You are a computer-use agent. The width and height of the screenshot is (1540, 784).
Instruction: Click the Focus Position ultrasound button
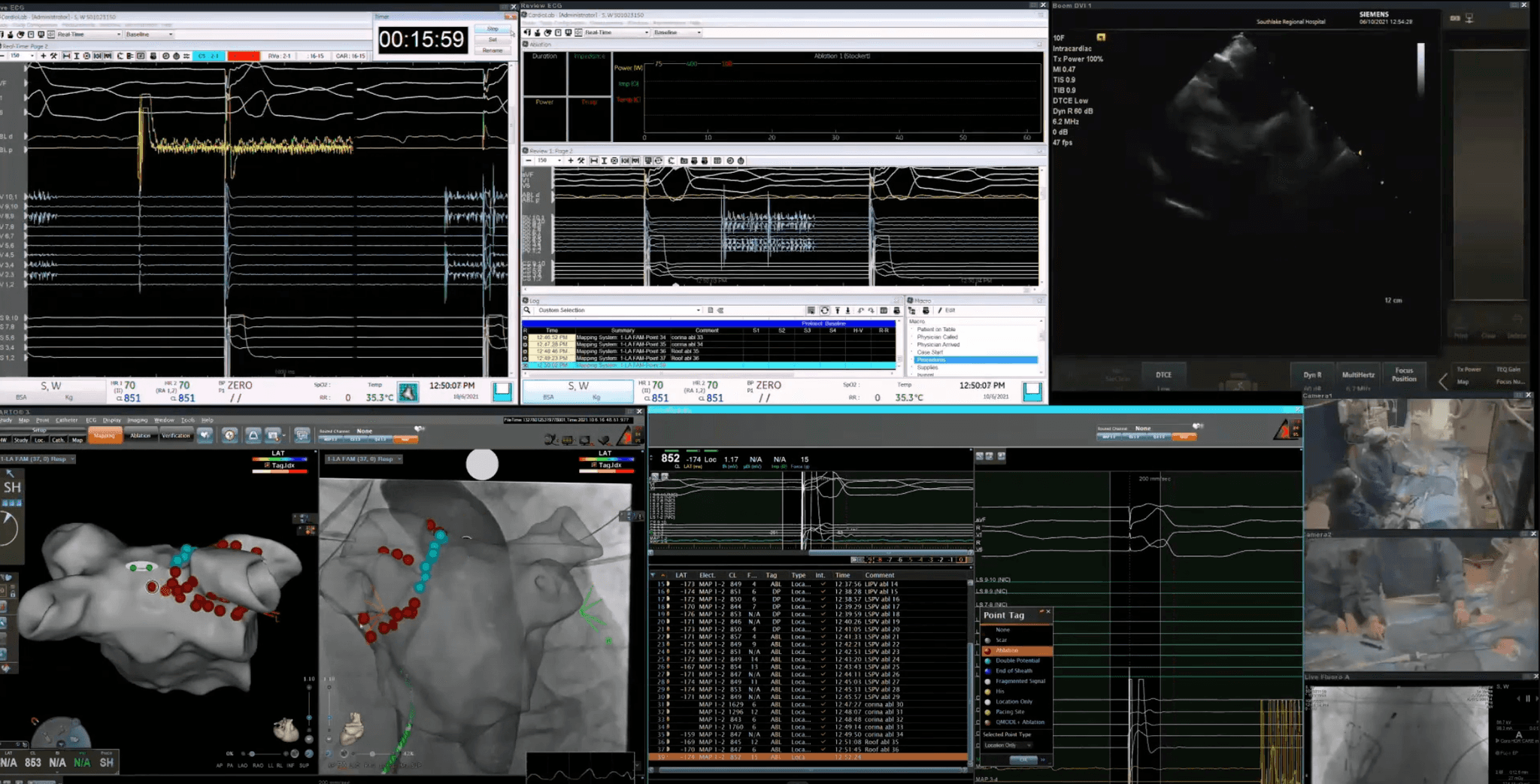[x=1404, y=374]
